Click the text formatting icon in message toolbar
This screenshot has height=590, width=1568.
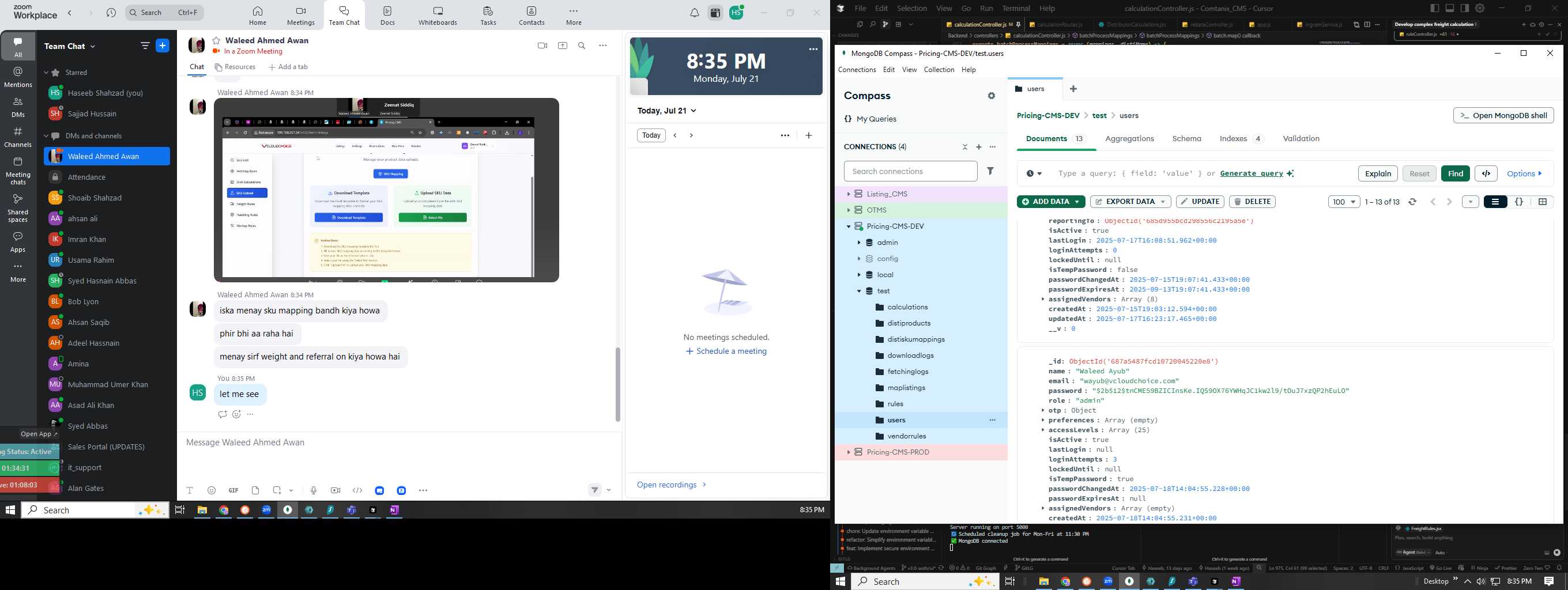click(x=189, y=490)
